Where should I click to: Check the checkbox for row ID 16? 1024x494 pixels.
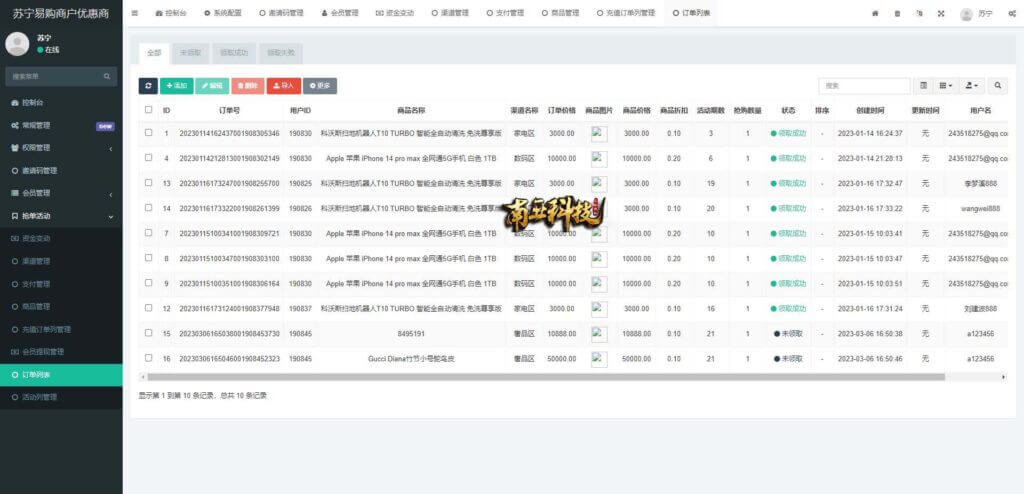tap(148, 358)
